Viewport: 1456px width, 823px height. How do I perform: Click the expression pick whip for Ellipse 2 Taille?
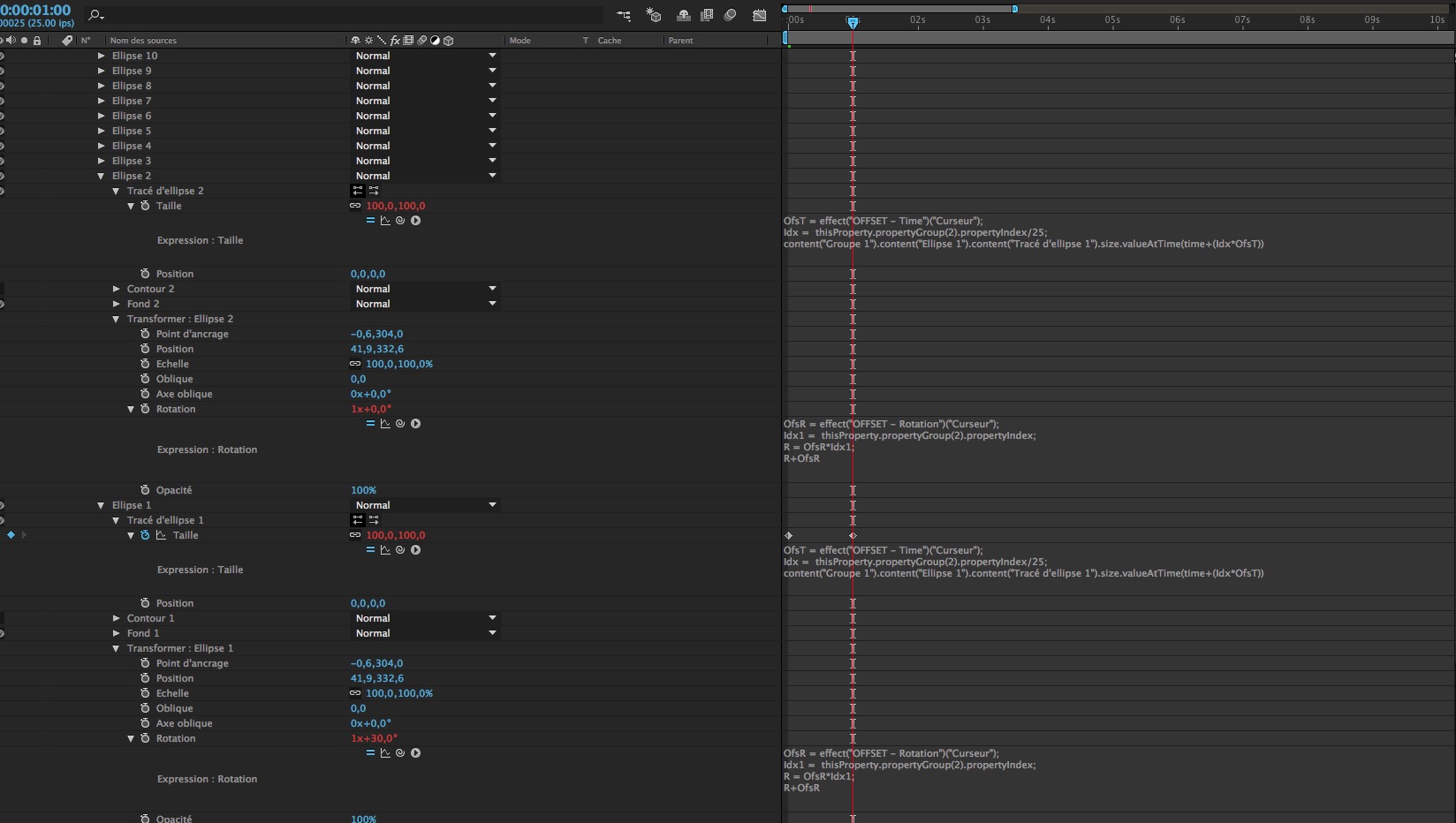(x=400, y=221)
